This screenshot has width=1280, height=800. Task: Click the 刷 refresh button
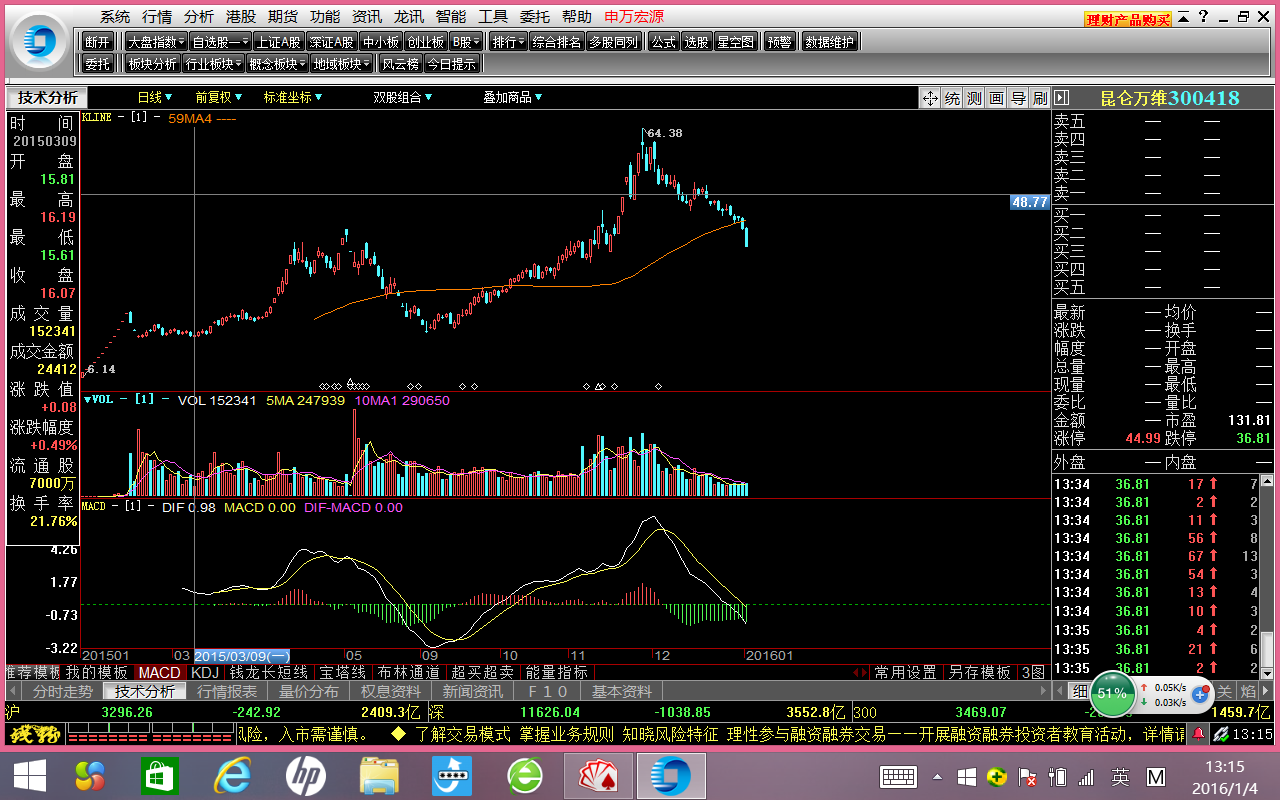tap(1040, 98)
